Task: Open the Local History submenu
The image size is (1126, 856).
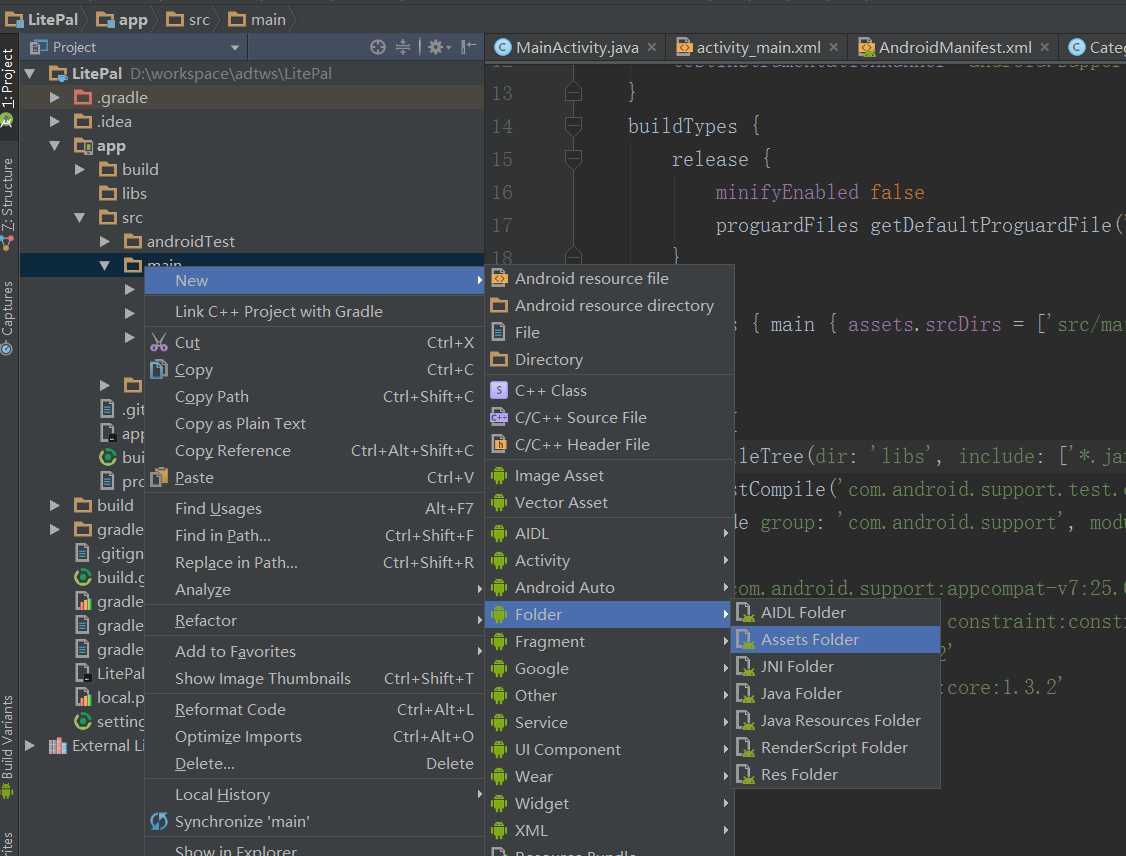Action: [x=315, y=794]
